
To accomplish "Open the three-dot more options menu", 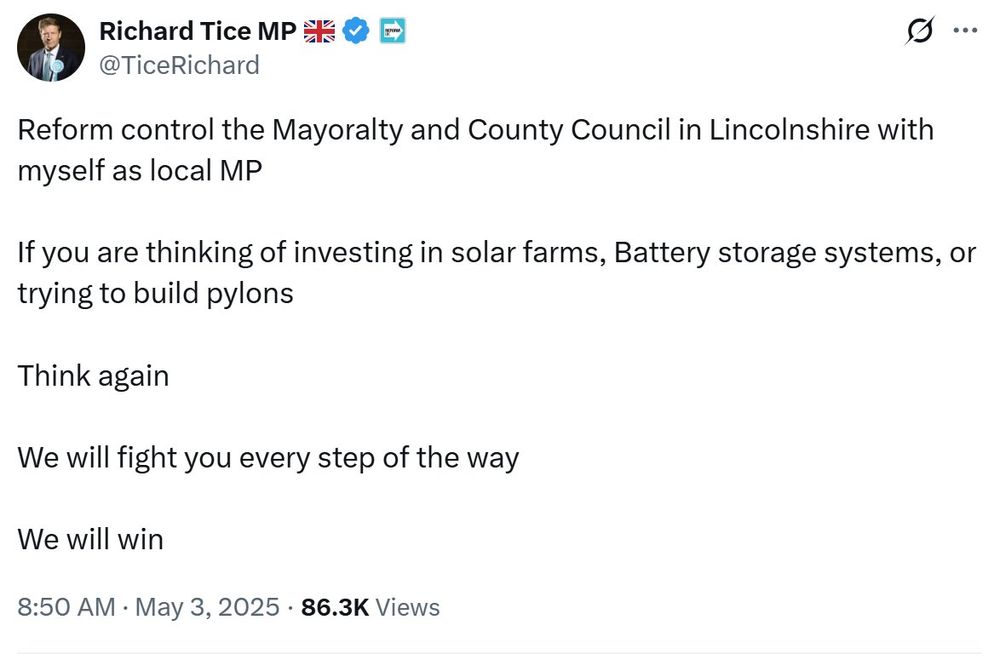I will (x=965, y=30).
